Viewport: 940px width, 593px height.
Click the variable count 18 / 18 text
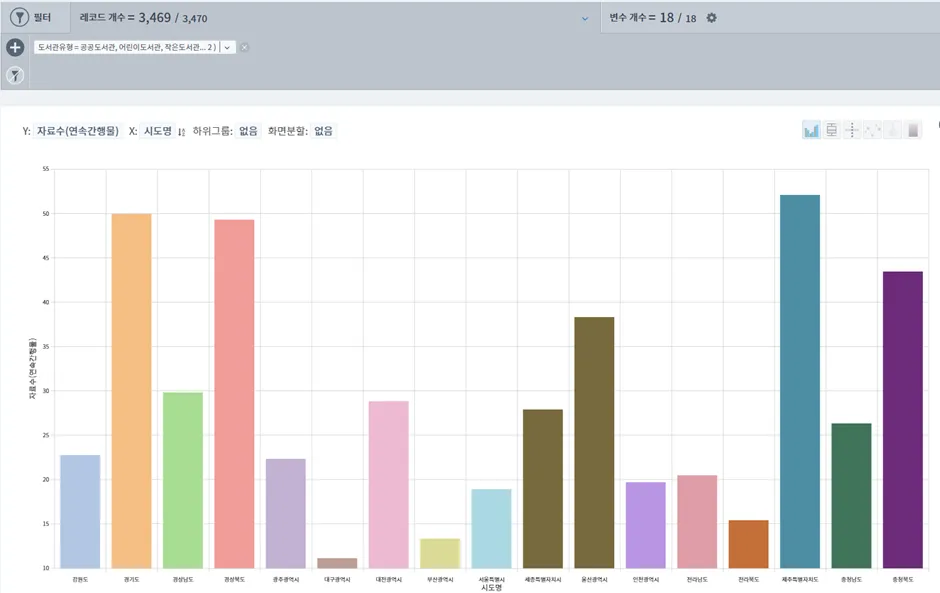point(678,18)
